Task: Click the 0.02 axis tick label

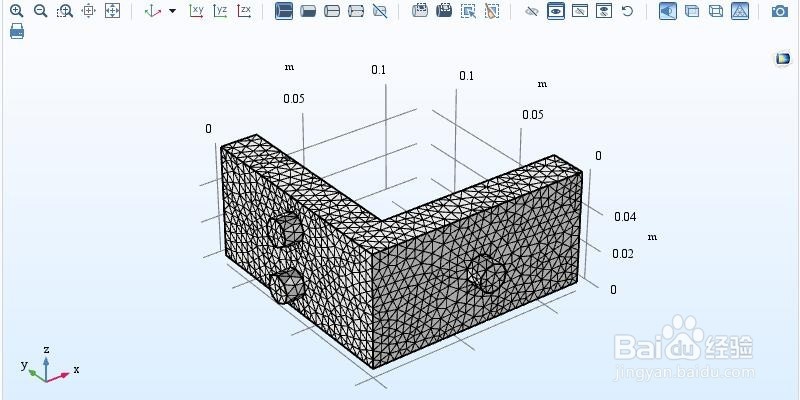Action: point(623,254)
